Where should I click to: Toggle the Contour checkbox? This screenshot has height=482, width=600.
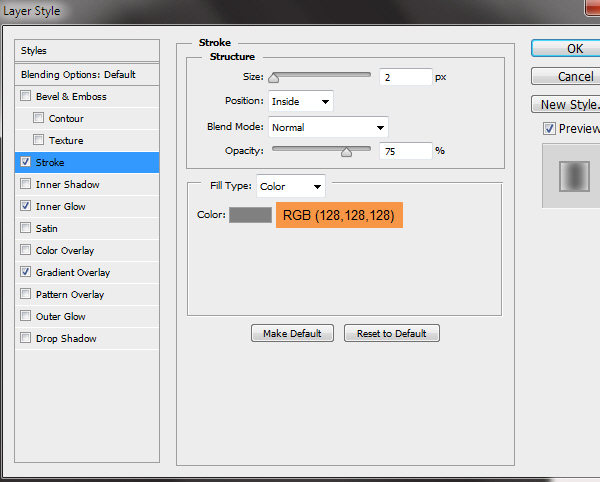(x=39, y=119)
